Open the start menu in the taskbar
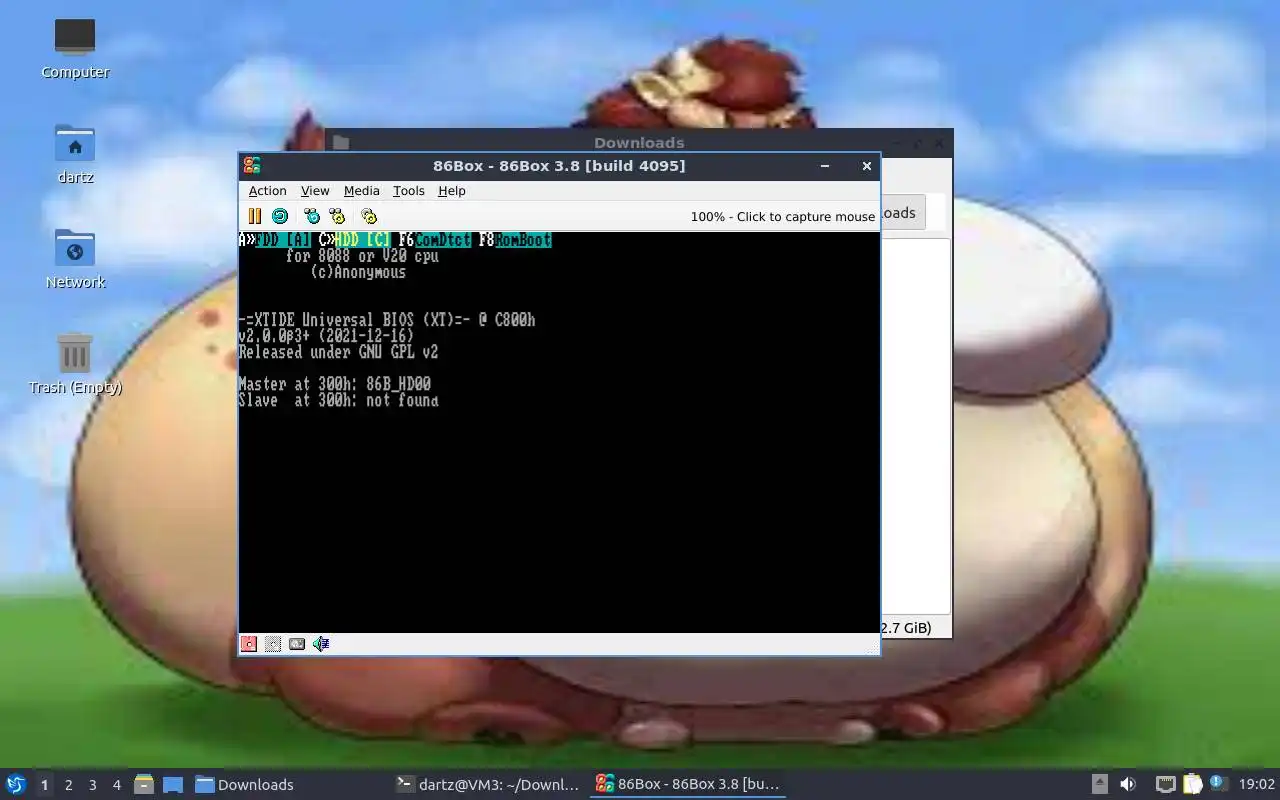 pyautogui.click(x=16, y=784)
